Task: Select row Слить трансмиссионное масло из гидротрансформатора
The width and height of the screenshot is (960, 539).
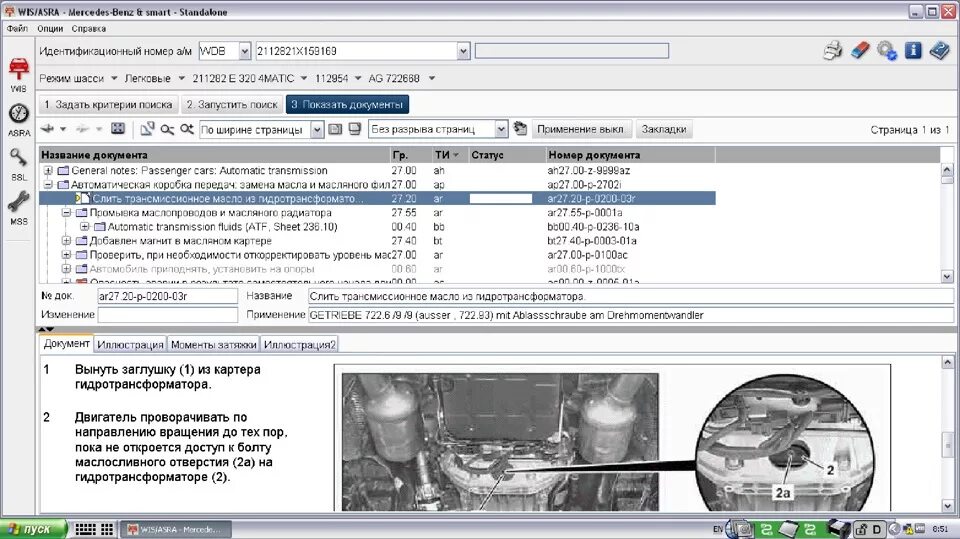Action: coord(377,198)
